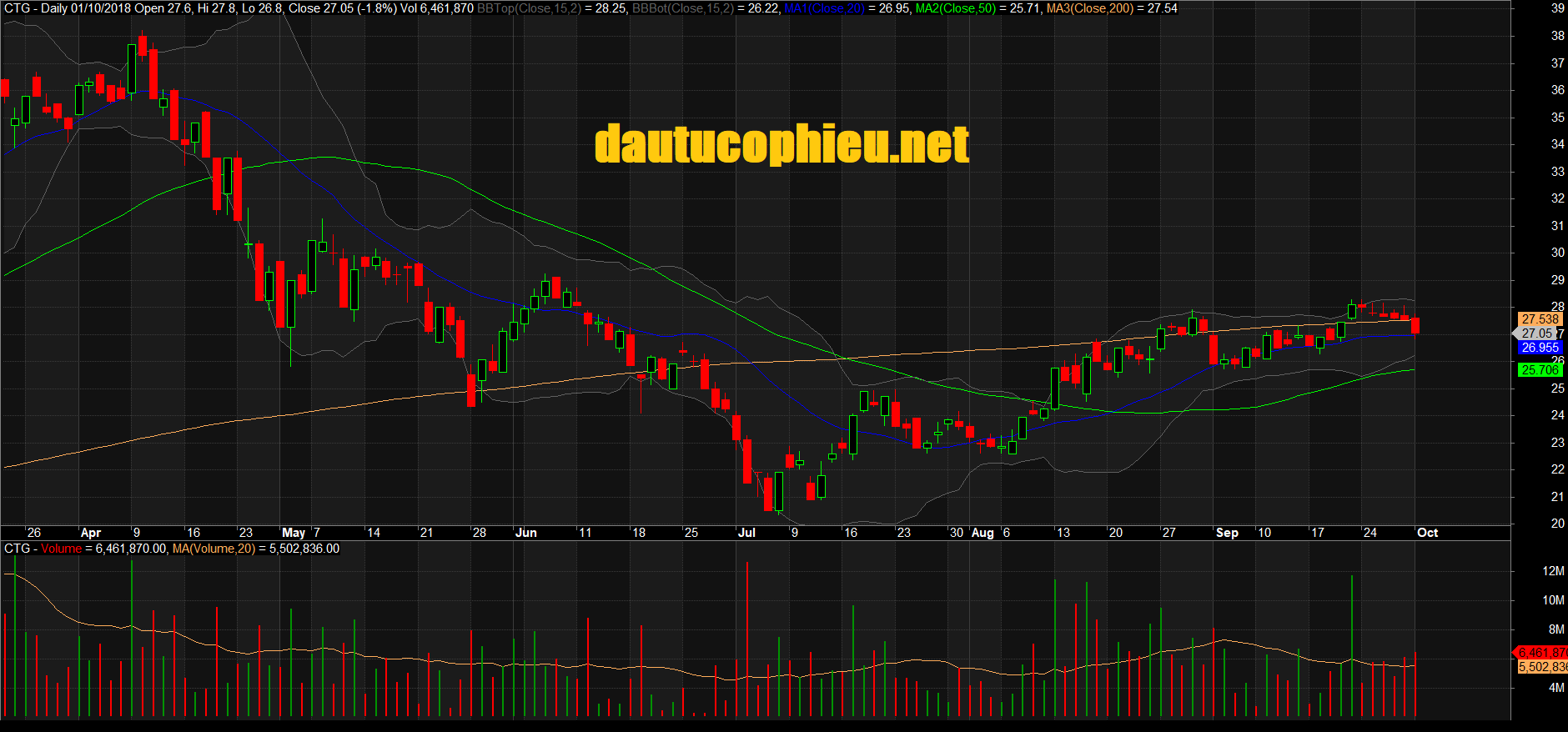This screenshot has height=732, width=1568.
Task: Click the 29 price-axis label
Action: [1557, 280]
